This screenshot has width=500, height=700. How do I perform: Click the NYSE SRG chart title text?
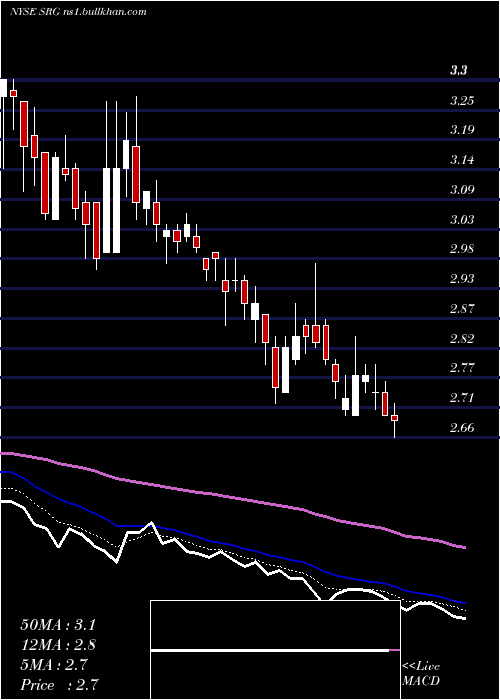pos(78,12)
